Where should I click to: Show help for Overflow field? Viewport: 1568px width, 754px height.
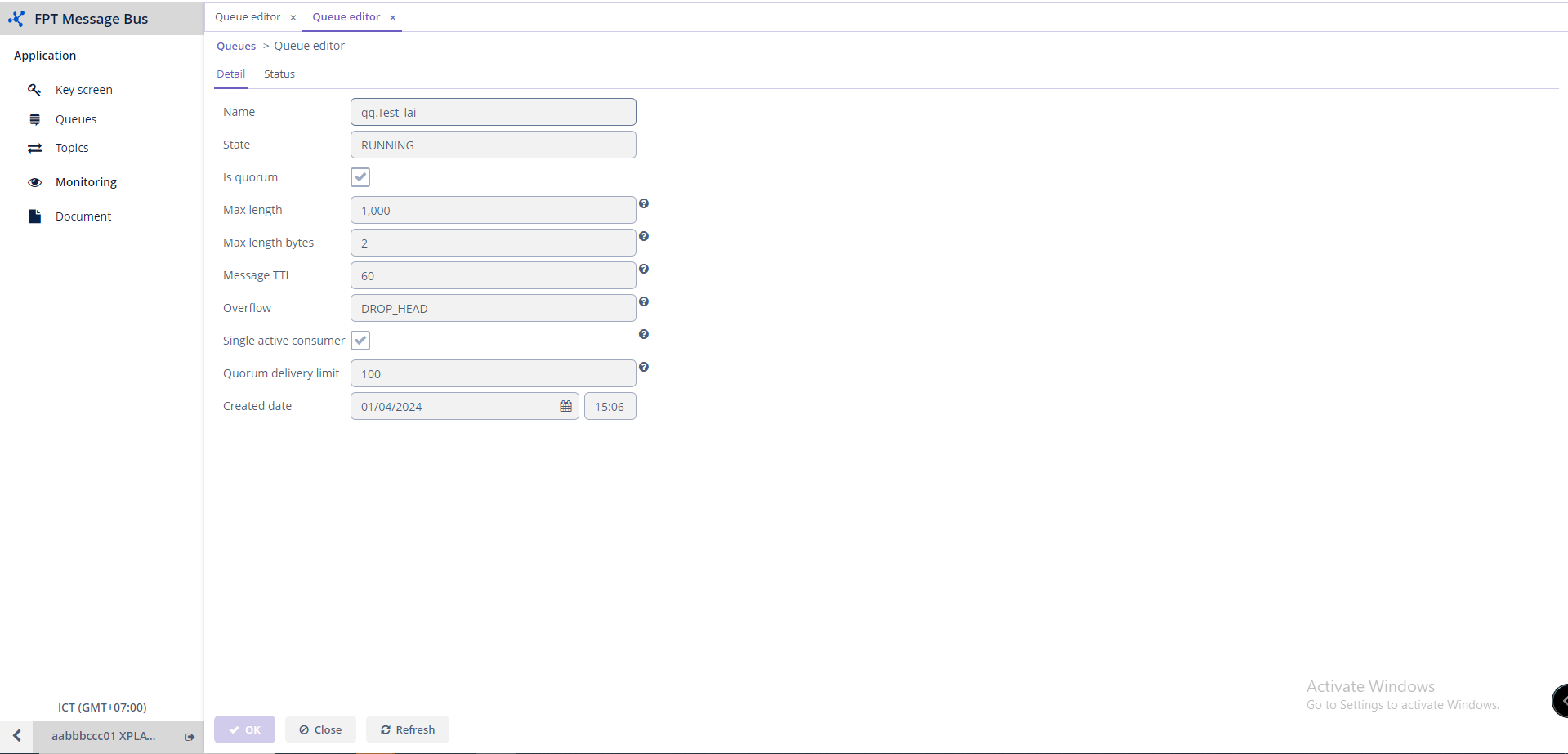point(644,301)
